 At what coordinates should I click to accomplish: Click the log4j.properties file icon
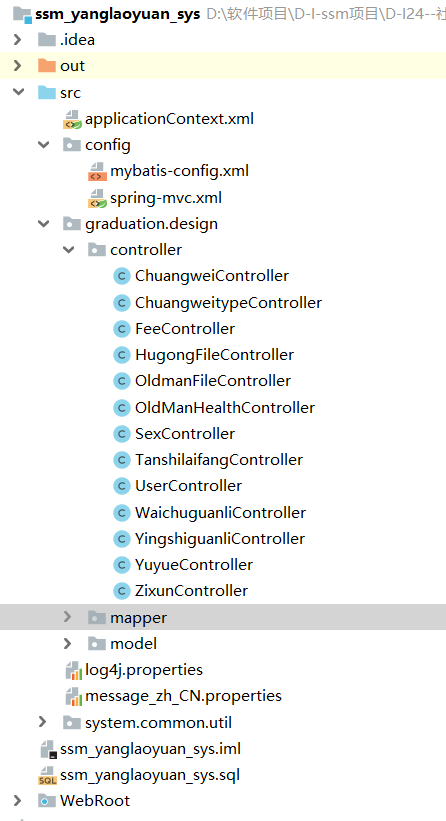point(73,670)
